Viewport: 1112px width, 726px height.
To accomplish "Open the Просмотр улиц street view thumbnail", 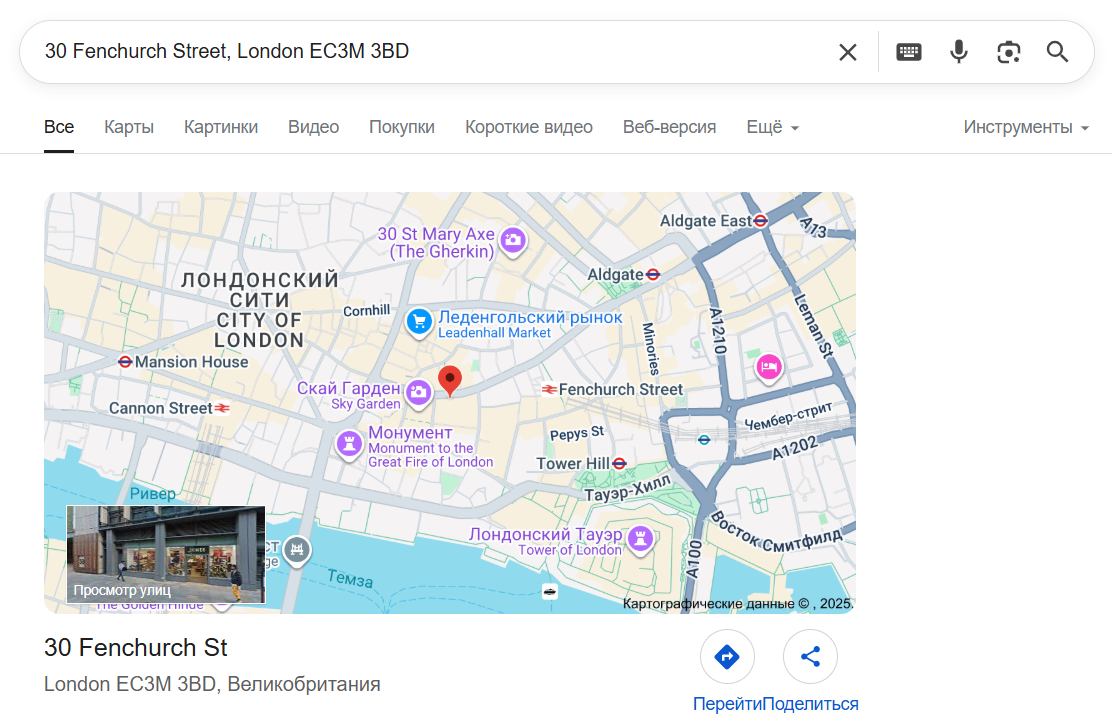I will pyautogui.click(x=166, y=554).
